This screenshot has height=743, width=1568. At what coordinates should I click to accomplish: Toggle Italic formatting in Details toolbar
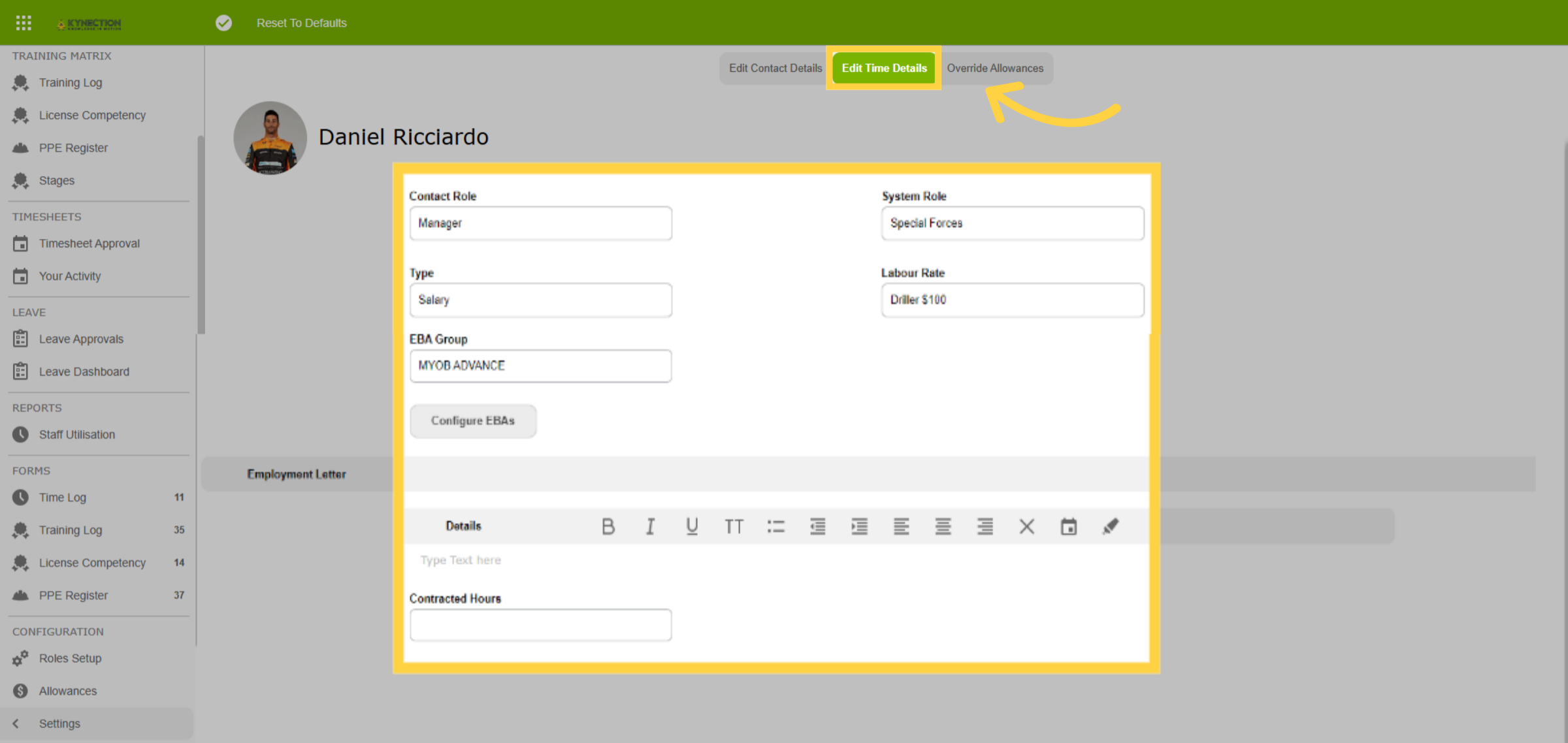click(x=650, y=526)
